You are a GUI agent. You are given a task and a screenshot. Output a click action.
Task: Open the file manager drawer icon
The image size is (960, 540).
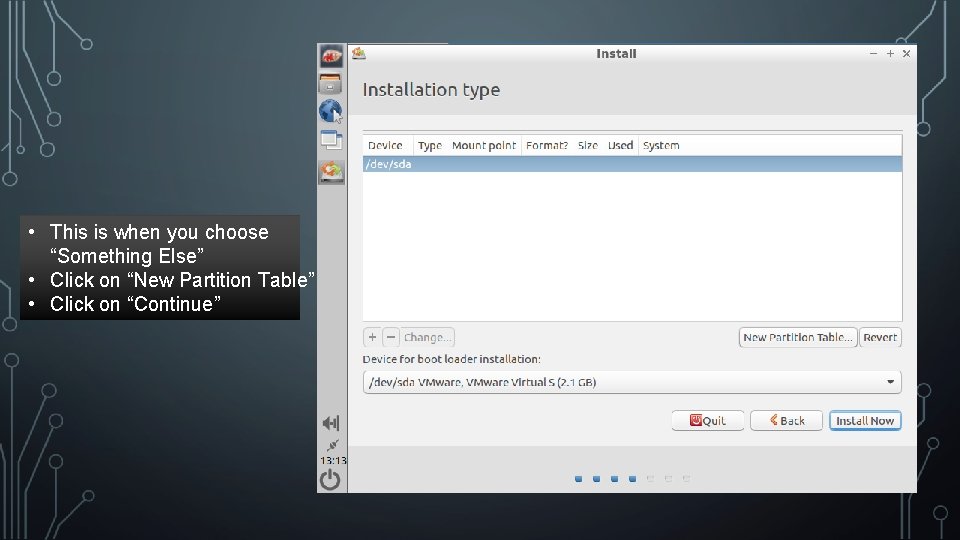[x=331, y=84]
